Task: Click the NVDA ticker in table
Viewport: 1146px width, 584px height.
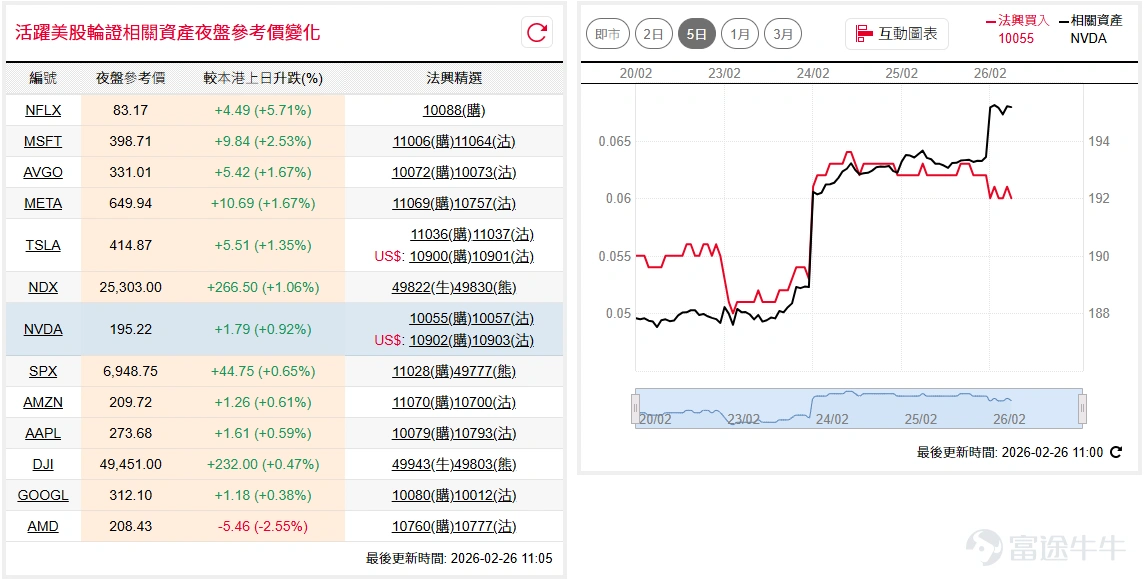Action: [43, 329]
